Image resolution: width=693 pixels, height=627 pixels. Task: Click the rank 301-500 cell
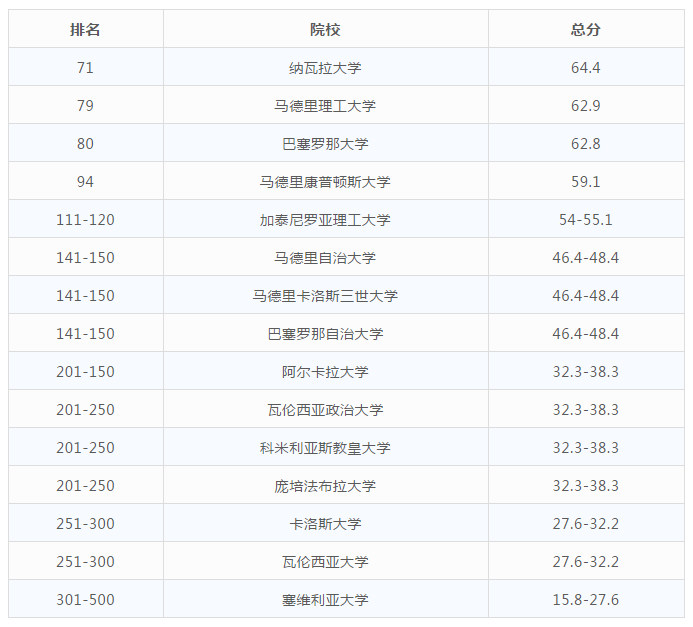tap(85, 600)
